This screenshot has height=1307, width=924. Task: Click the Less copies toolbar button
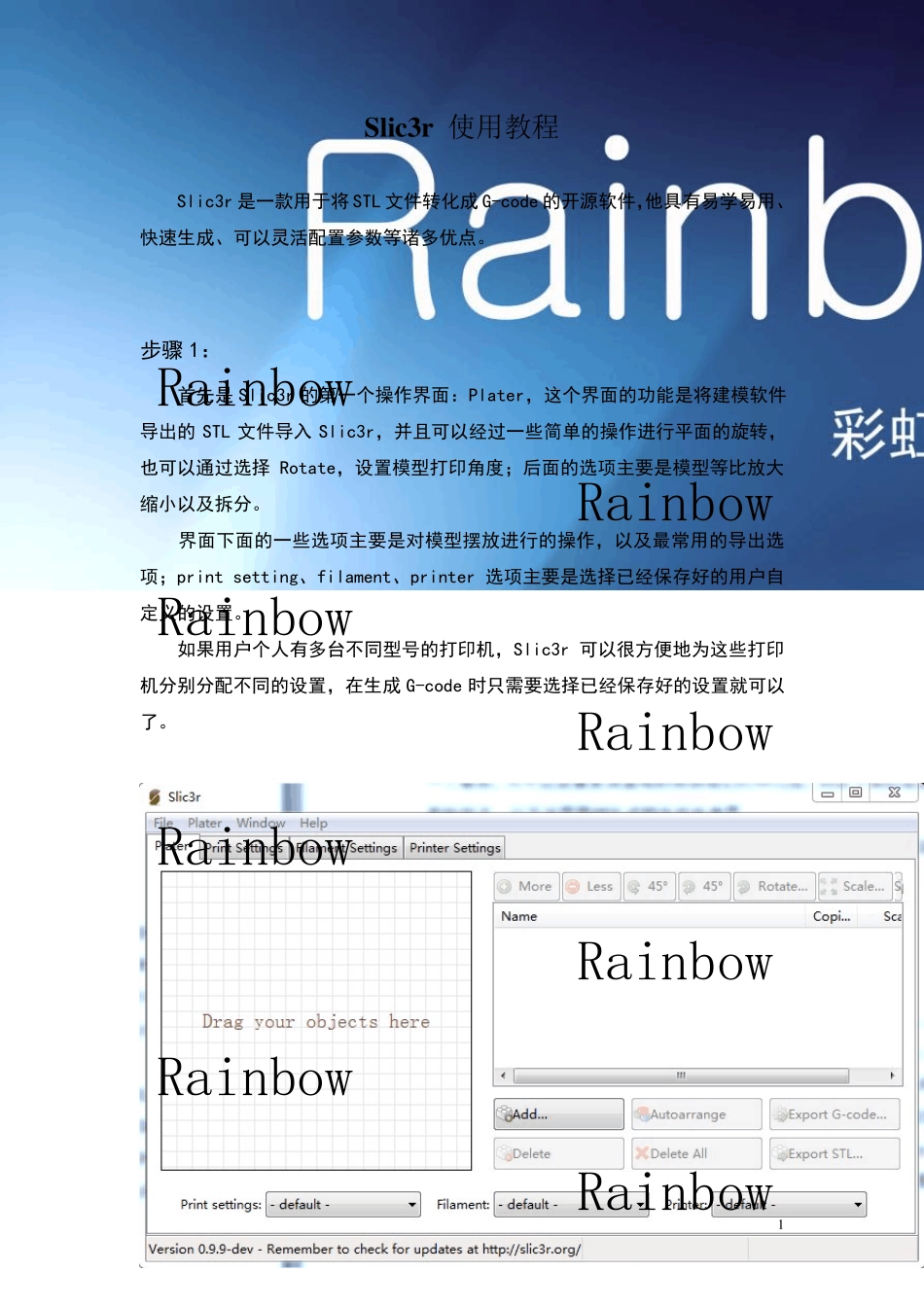point(590,886)
